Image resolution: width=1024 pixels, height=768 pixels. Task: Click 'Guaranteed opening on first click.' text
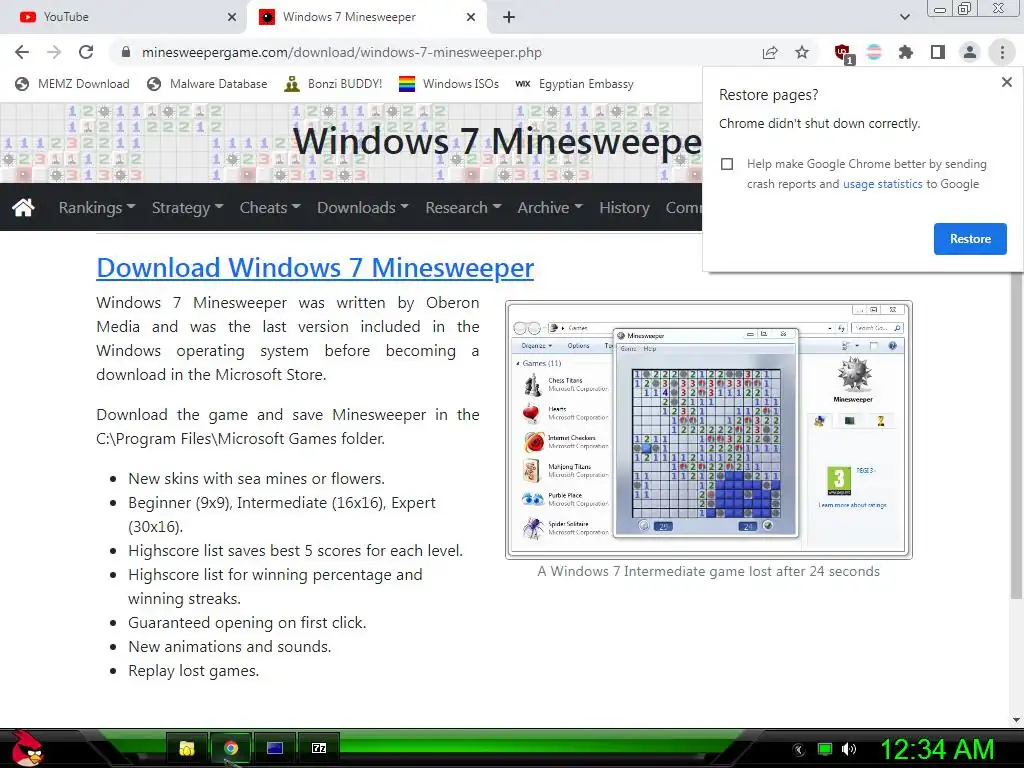tap(247, 622)
